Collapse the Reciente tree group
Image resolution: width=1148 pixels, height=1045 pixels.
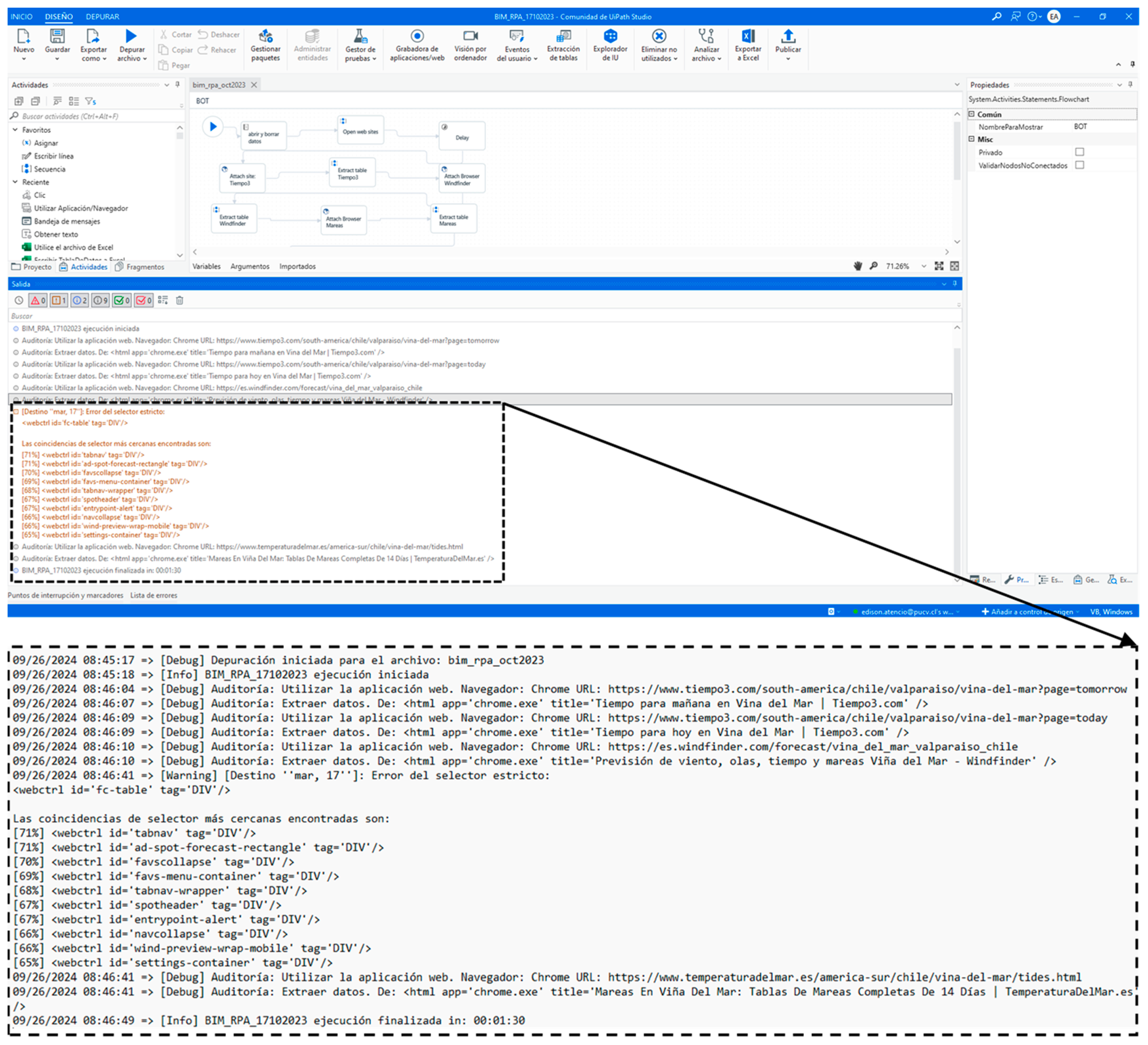point(15,182)
